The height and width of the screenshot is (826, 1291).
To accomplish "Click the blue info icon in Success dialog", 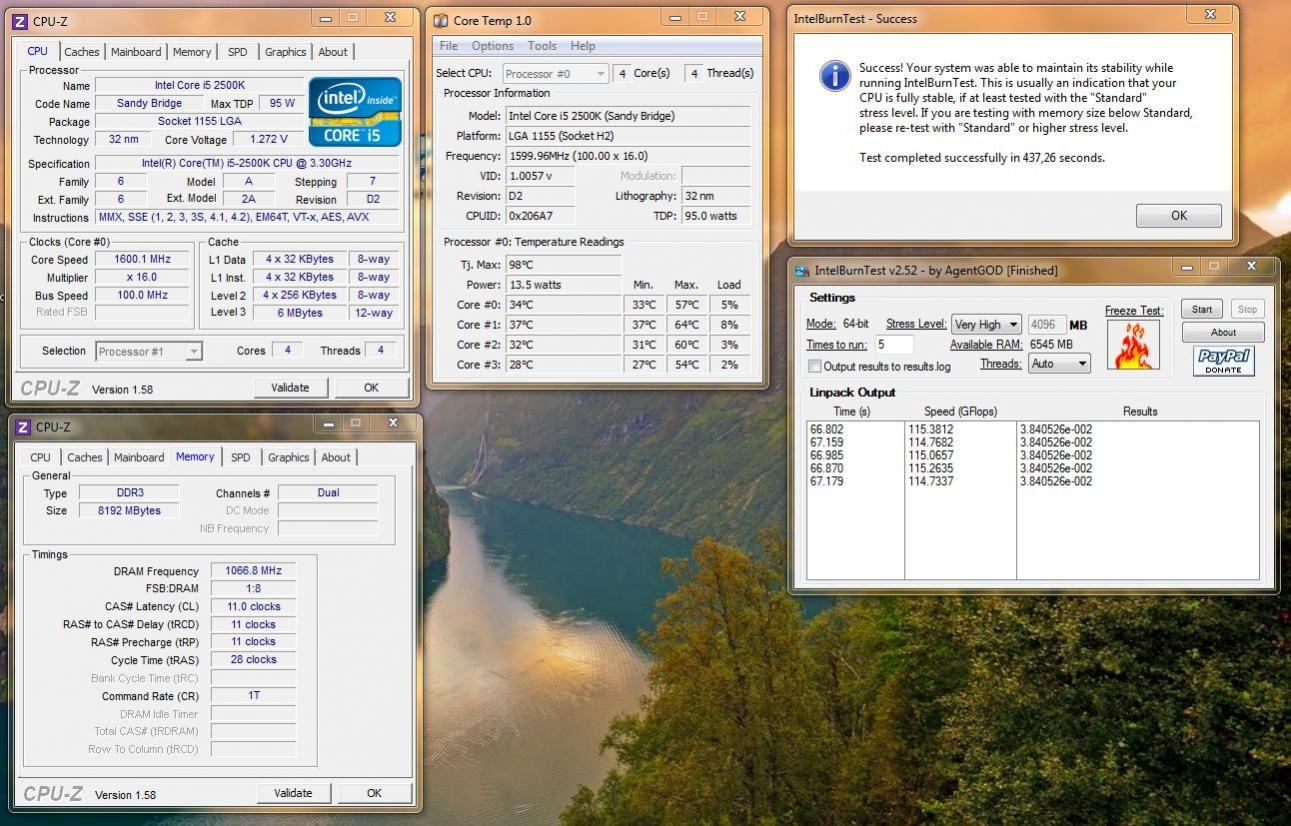I will 835,76.
